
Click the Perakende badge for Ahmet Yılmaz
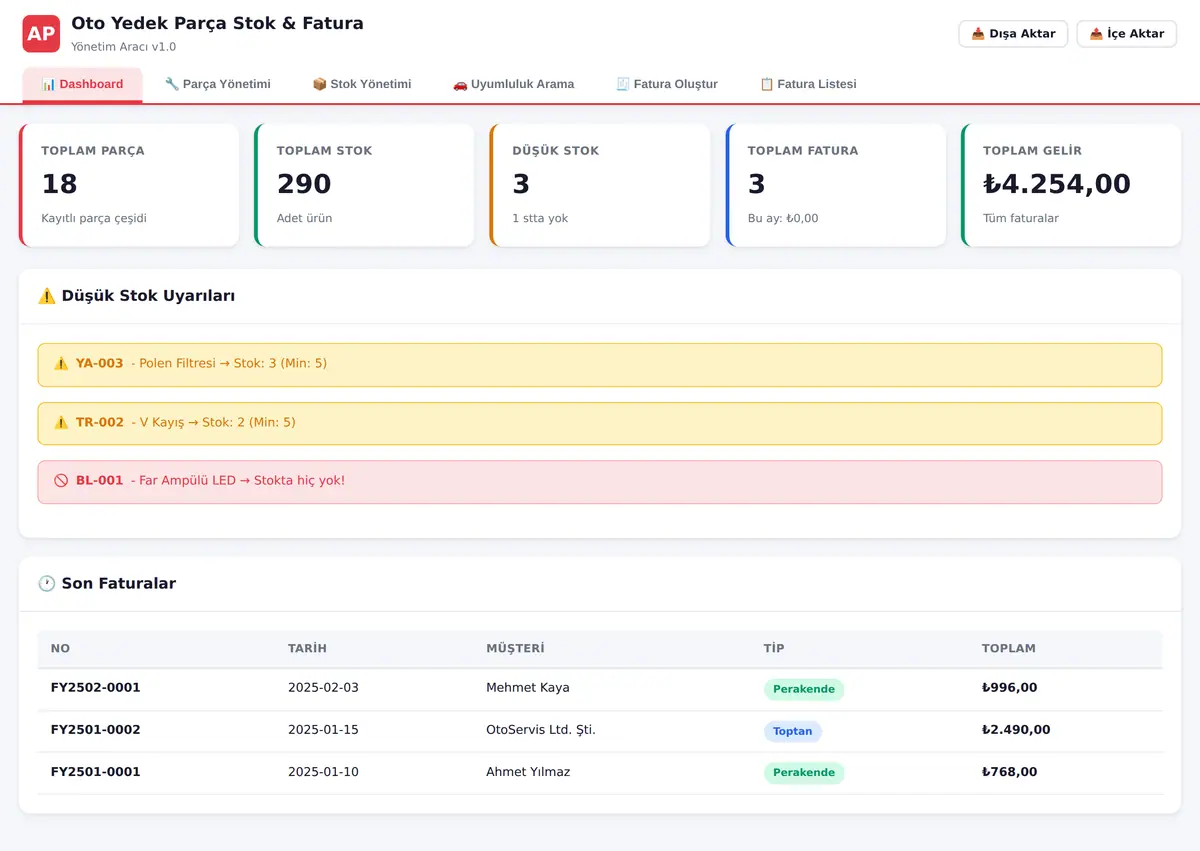804,773
